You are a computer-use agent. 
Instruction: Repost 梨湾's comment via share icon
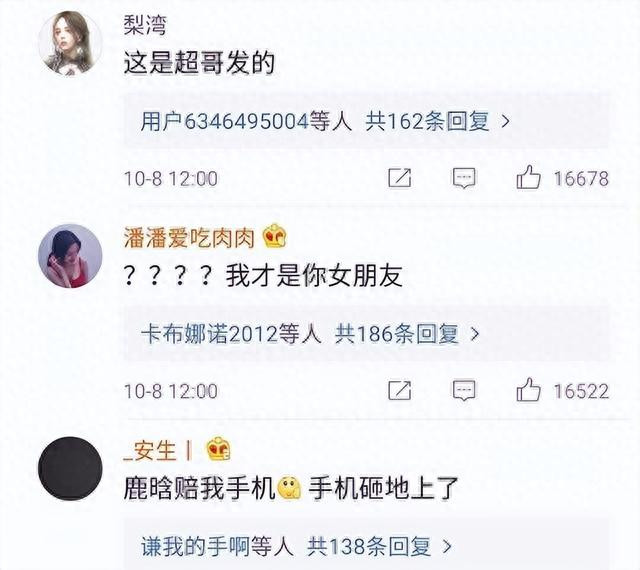[x=400, y=178]
